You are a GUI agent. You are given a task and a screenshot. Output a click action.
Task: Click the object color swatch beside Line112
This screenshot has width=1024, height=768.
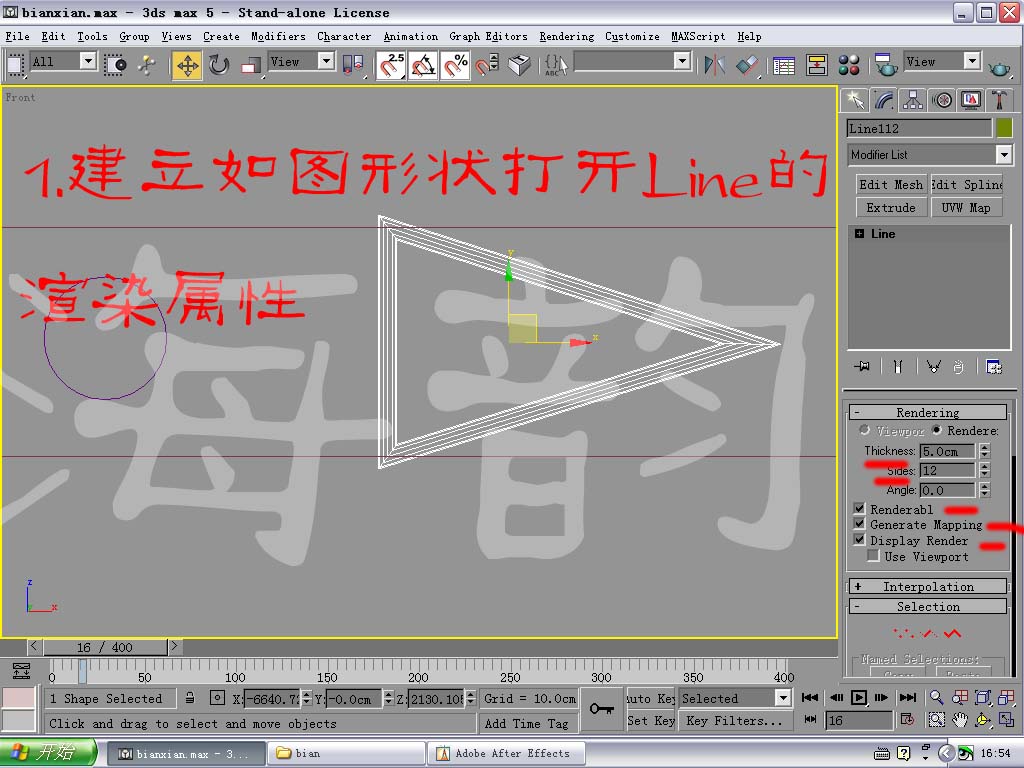pos(1005,128)
